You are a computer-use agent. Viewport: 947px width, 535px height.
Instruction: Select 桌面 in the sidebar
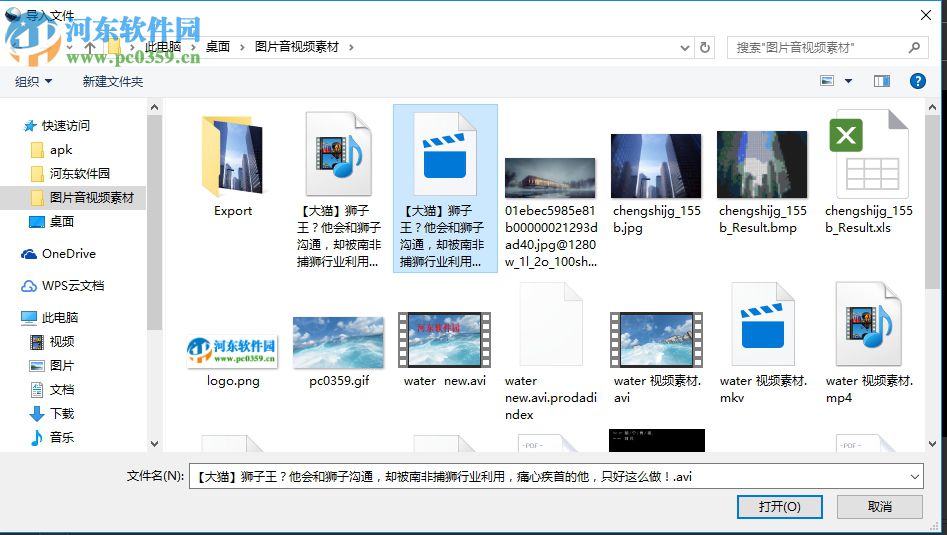click(x=60, y=222)
